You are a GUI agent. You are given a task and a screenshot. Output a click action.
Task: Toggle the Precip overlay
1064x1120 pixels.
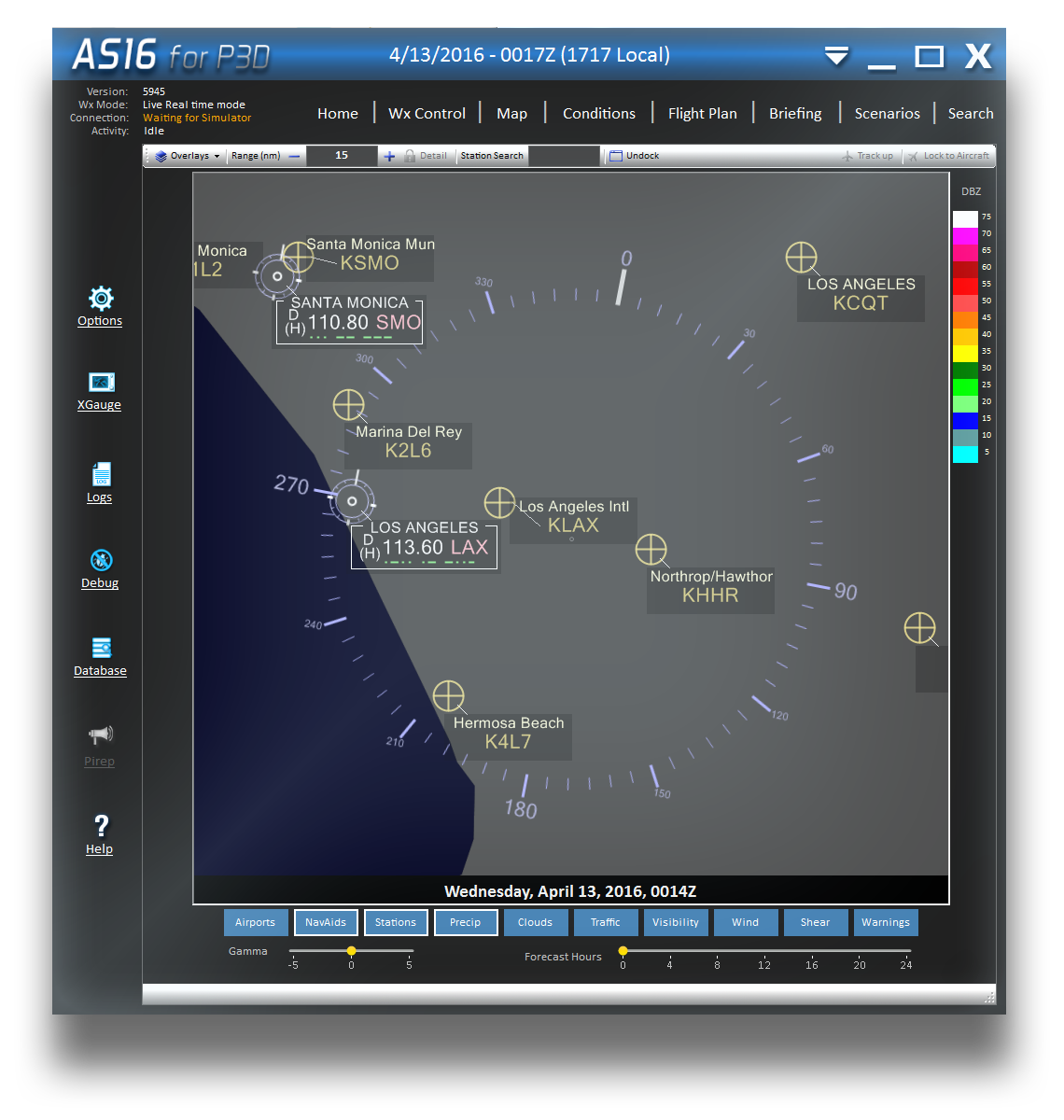coord(466,922)
